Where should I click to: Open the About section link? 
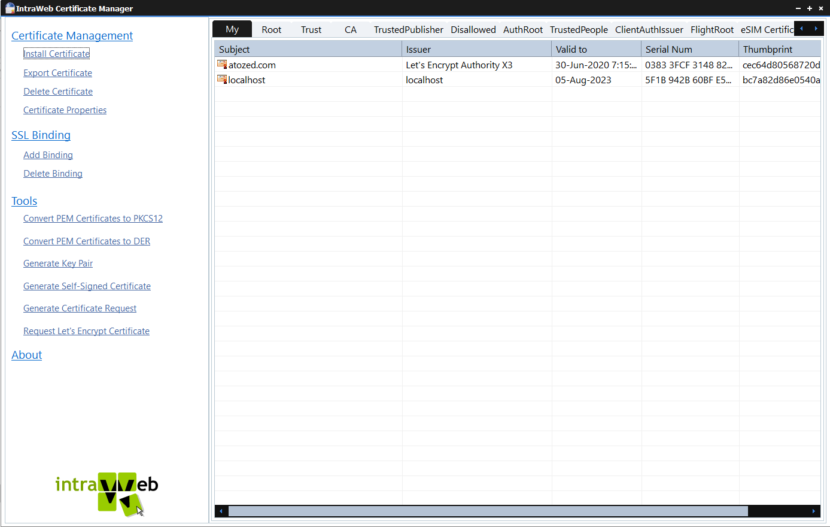click(x=26, y=355)
